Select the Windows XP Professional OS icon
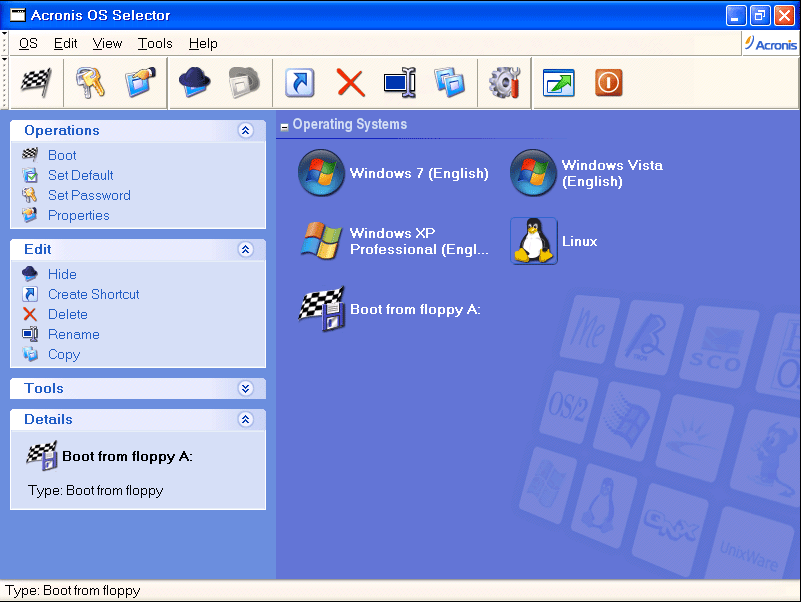The height and width of the screenshot is (602, 801). point(321,241)
